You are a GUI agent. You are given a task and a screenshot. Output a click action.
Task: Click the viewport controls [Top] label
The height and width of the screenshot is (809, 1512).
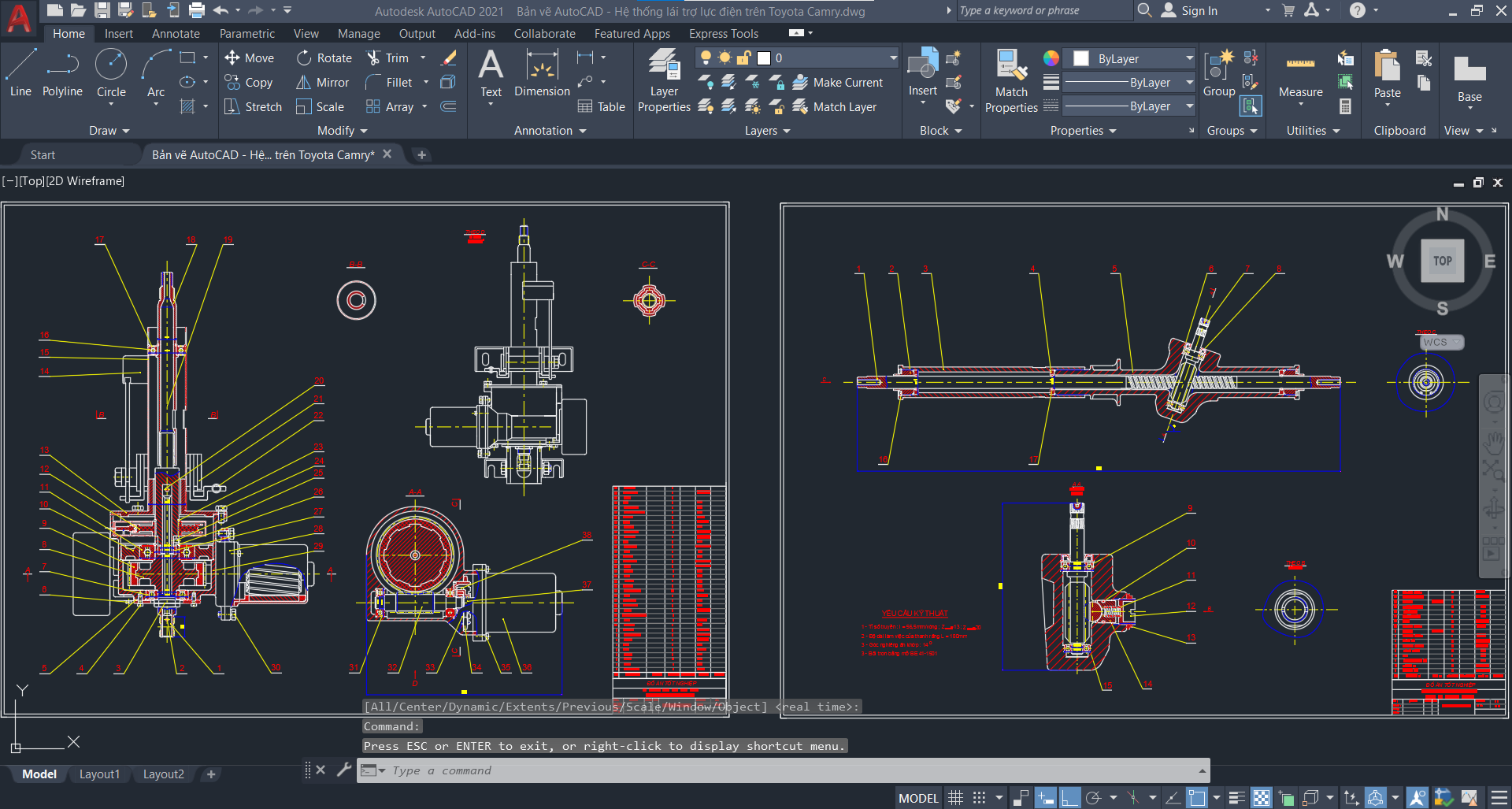pos(31,180)
